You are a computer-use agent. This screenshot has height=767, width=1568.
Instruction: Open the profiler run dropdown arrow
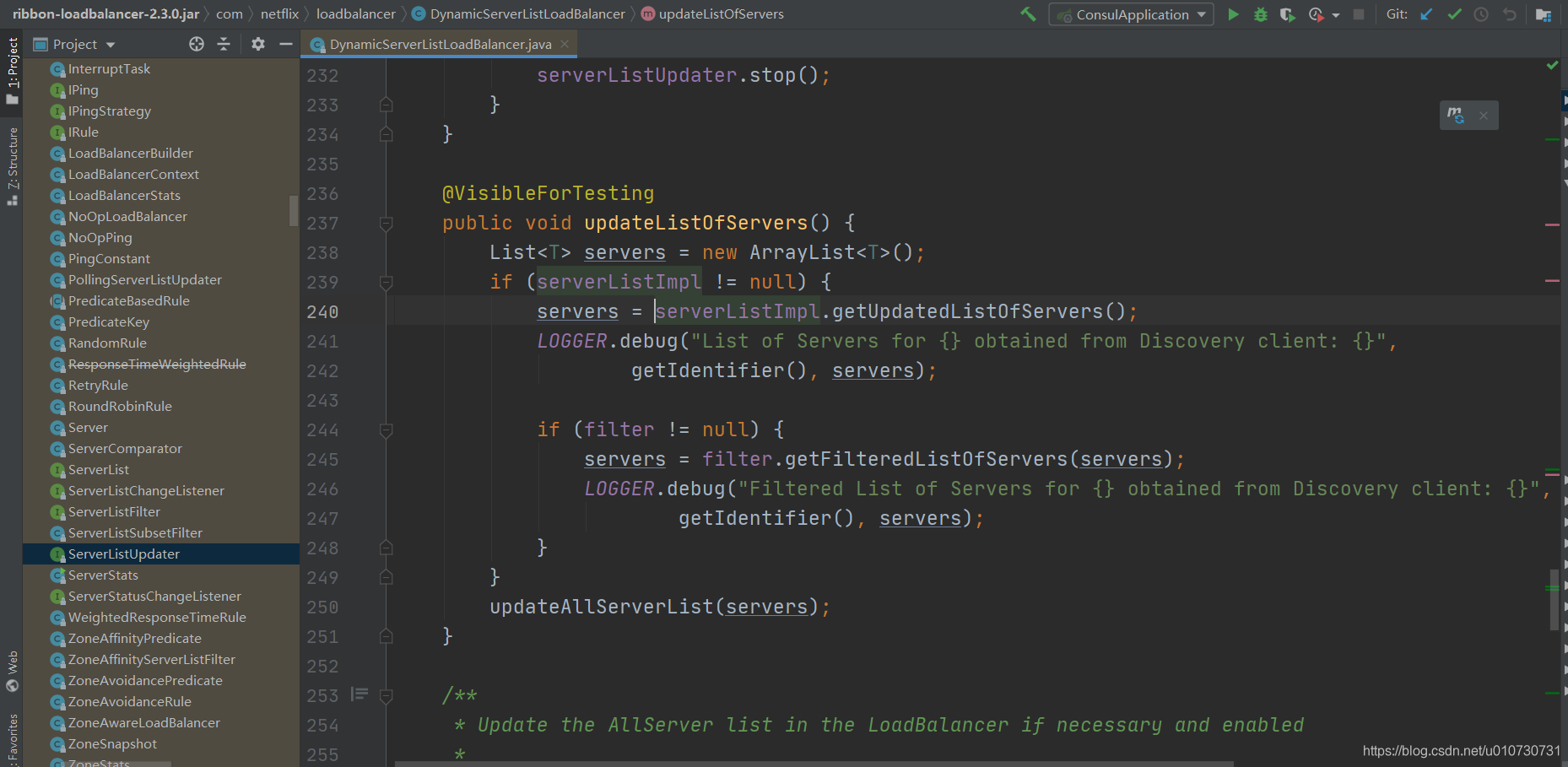click(x=1336, y=15)
